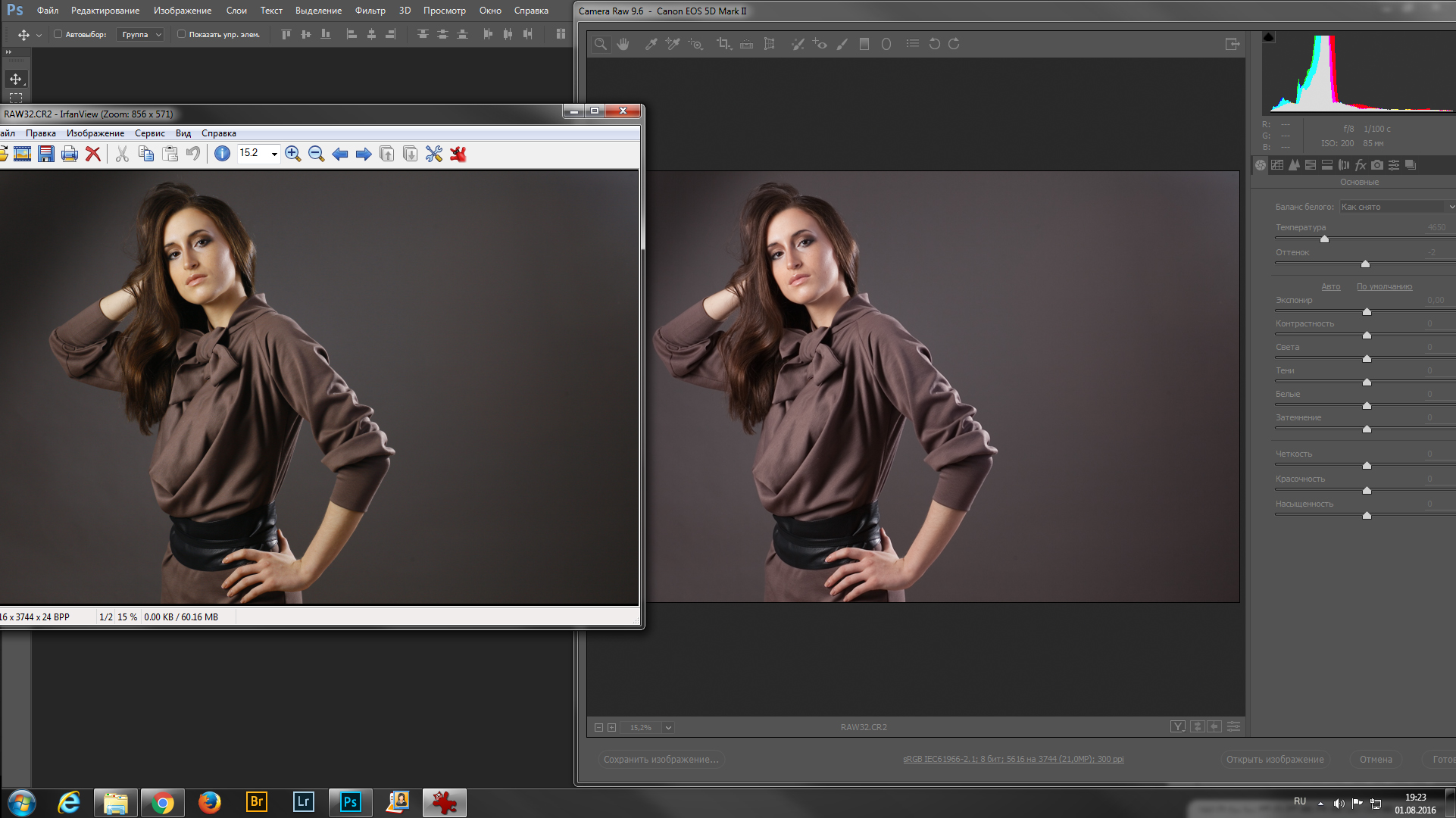Enable the Автовыбор checkbox
Viewport: 1456px width, 818px height.
pyautogui.click(x=58, y=34)
